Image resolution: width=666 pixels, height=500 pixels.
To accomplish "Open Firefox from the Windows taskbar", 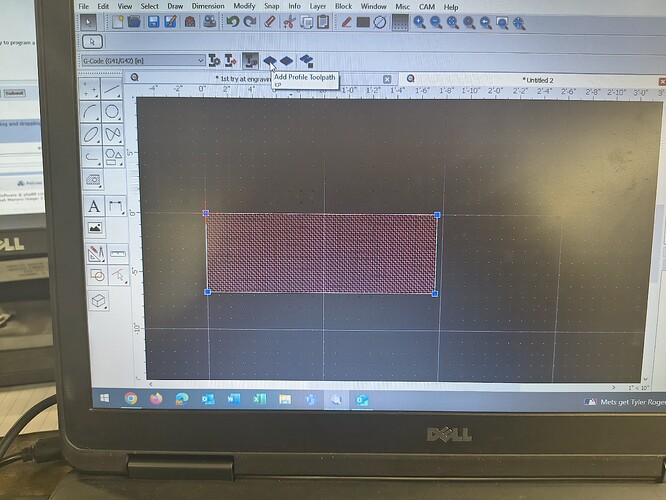I will (x=156, y=398).
